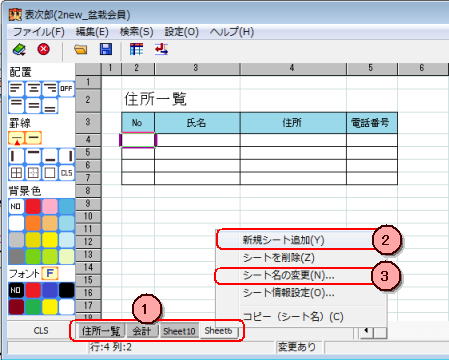
Task: Click the font F button
Action: [x=50, y=273]
